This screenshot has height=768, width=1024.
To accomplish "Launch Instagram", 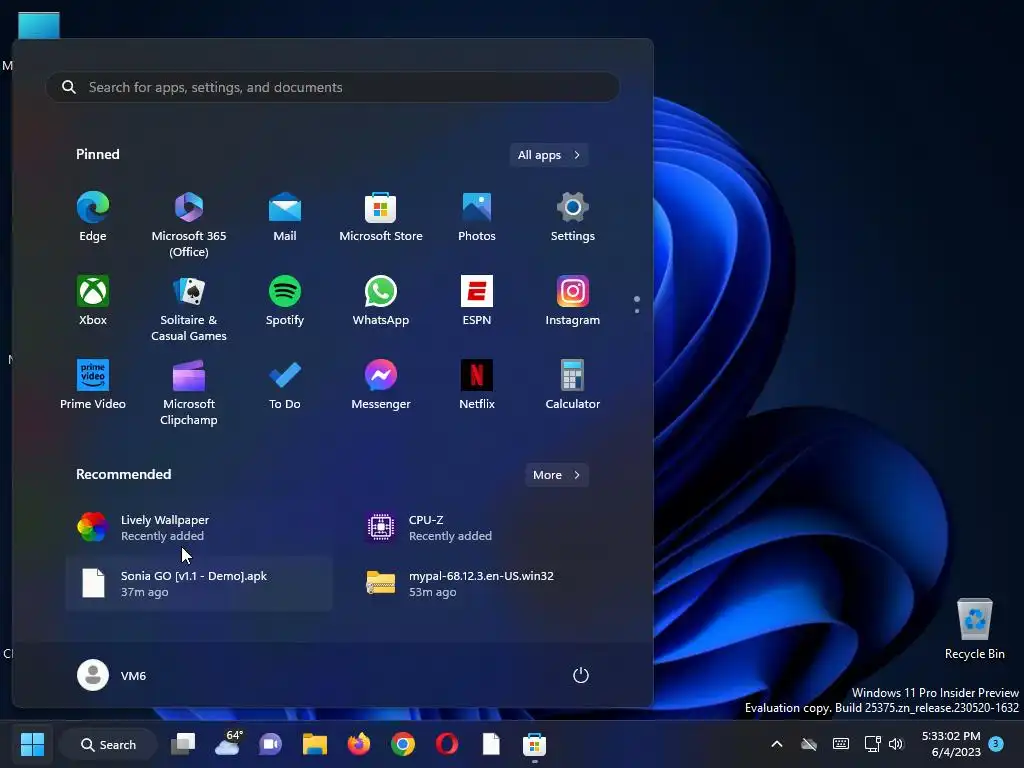I will point(573,301).
